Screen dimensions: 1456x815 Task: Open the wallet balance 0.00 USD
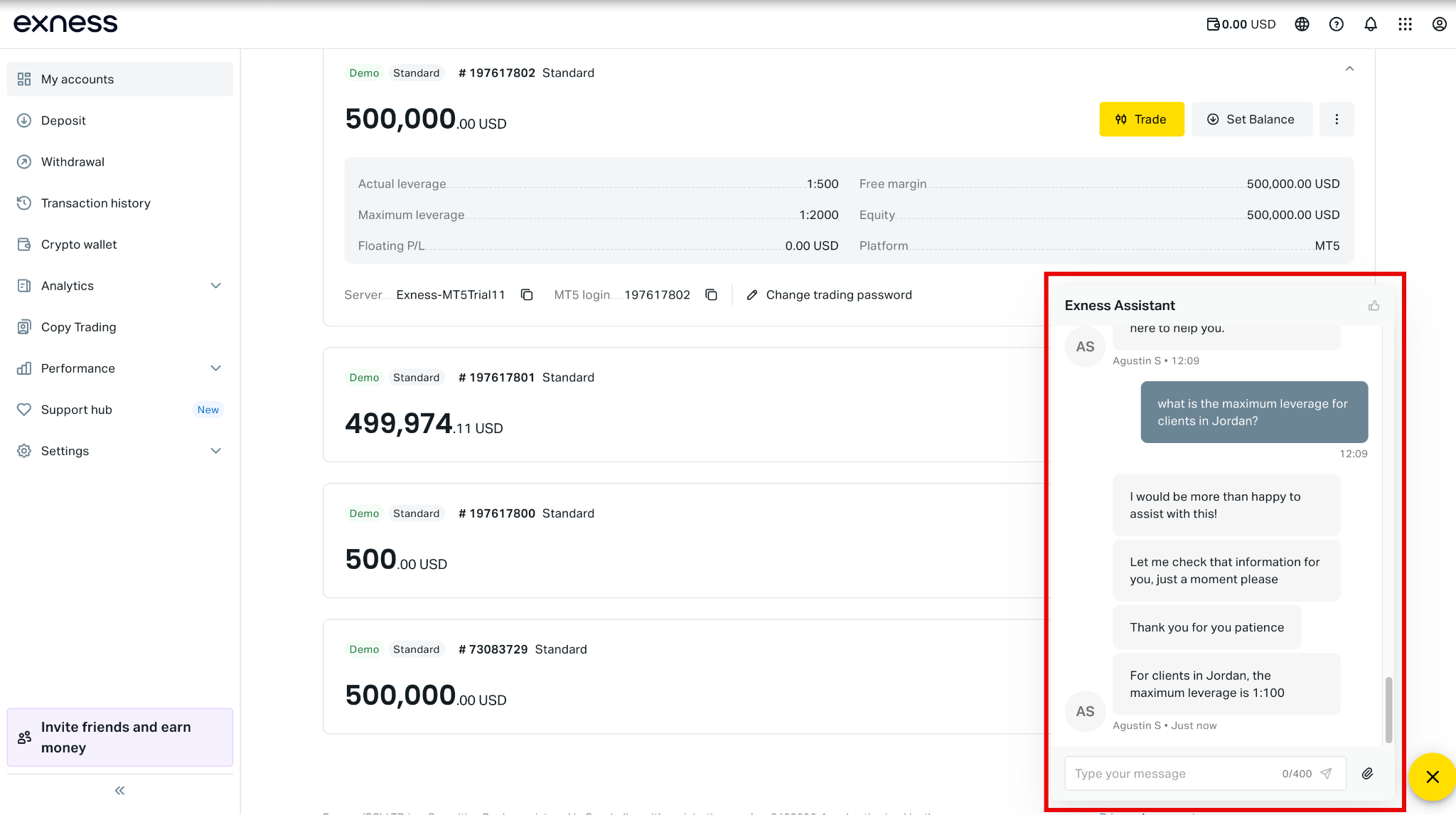point(1241,24)
